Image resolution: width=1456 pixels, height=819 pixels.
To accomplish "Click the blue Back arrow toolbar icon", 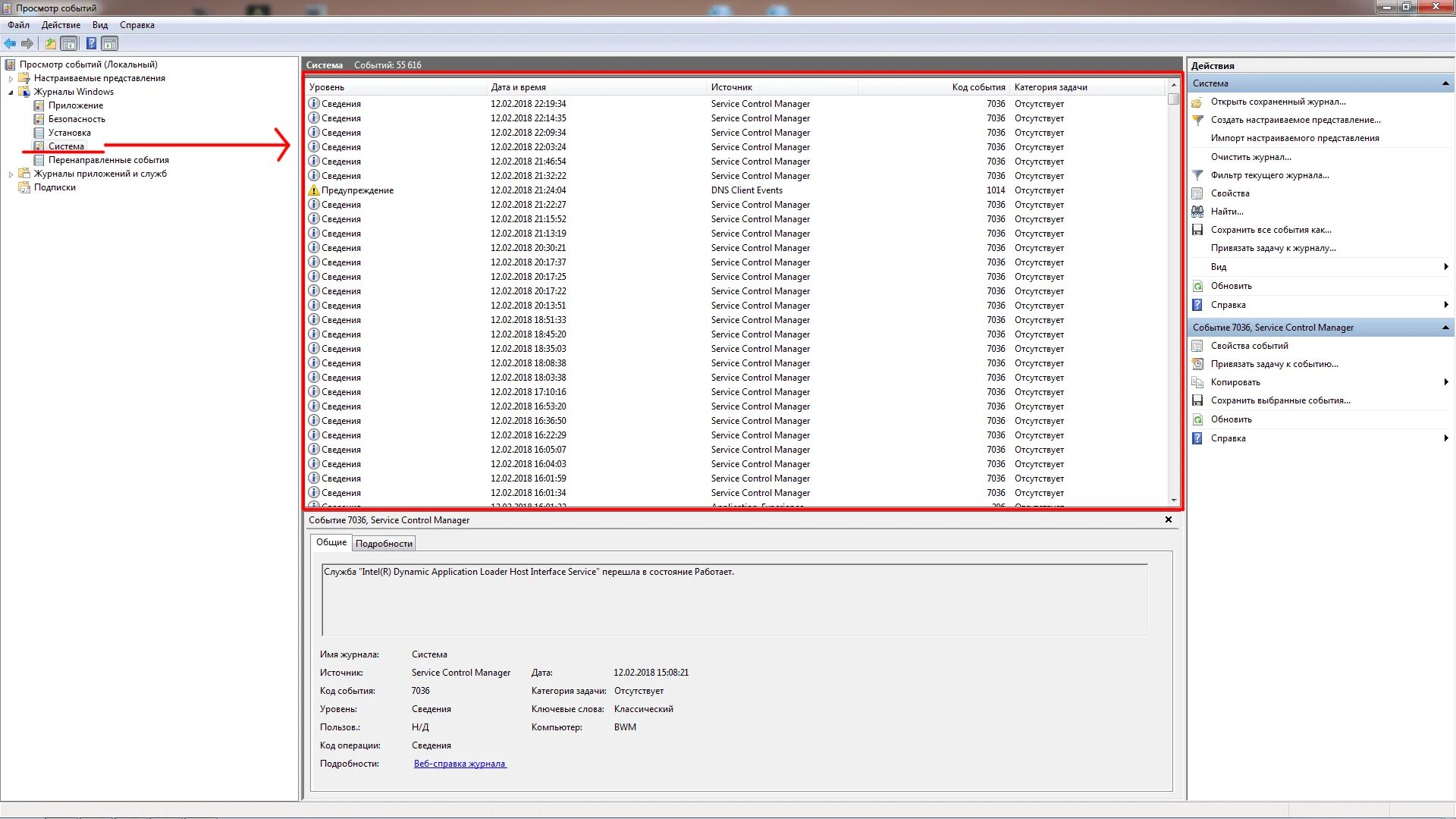I will tap(10, 43).
